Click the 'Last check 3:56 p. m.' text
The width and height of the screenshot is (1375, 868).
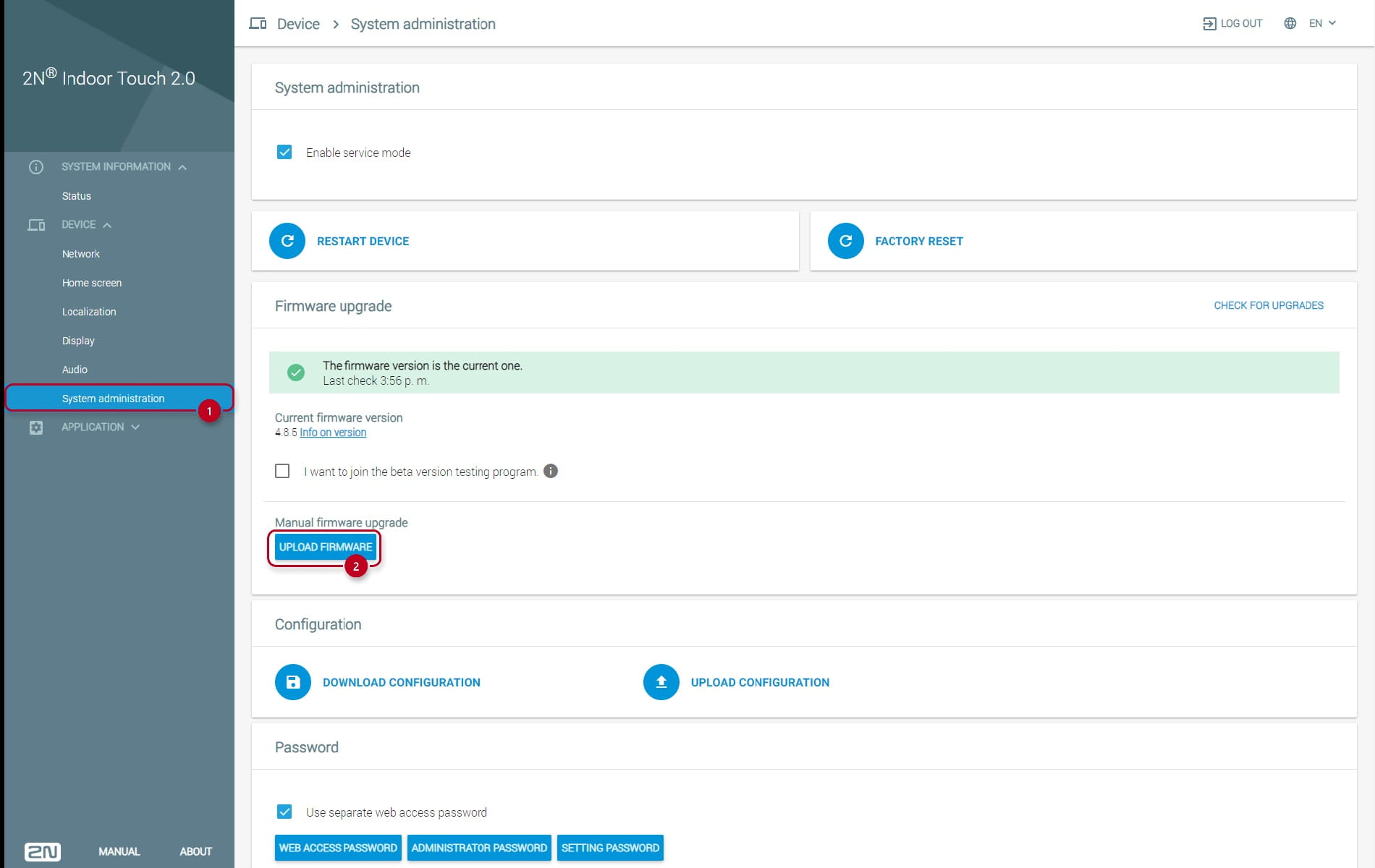click(376, 380)
